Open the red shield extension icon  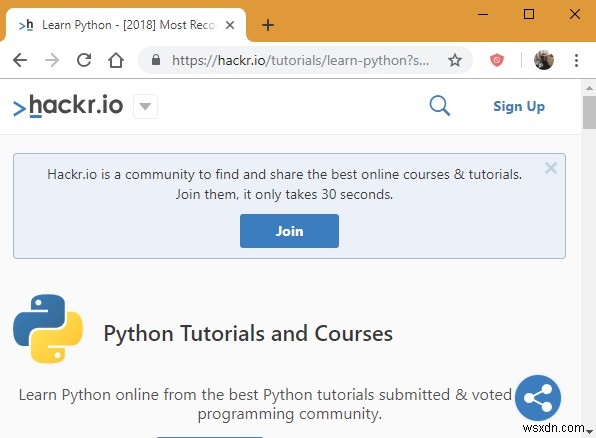pos(496,60)
